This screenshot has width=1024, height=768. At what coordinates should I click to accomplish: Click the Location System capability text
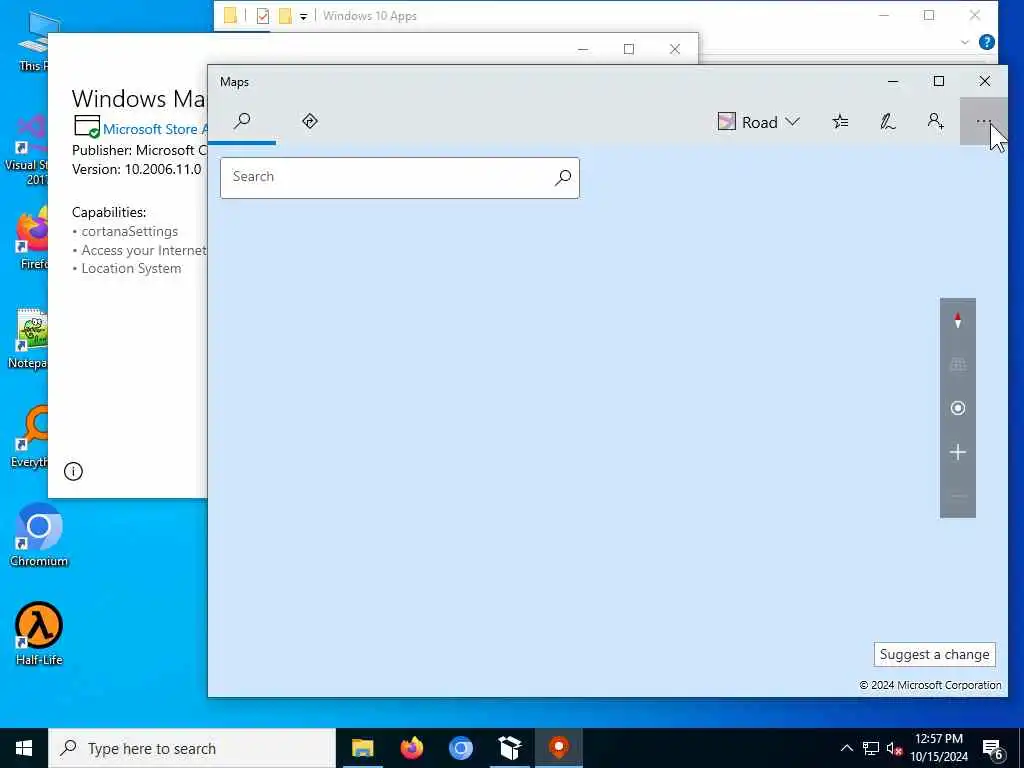pyautogui.click(x=131, y=268)
